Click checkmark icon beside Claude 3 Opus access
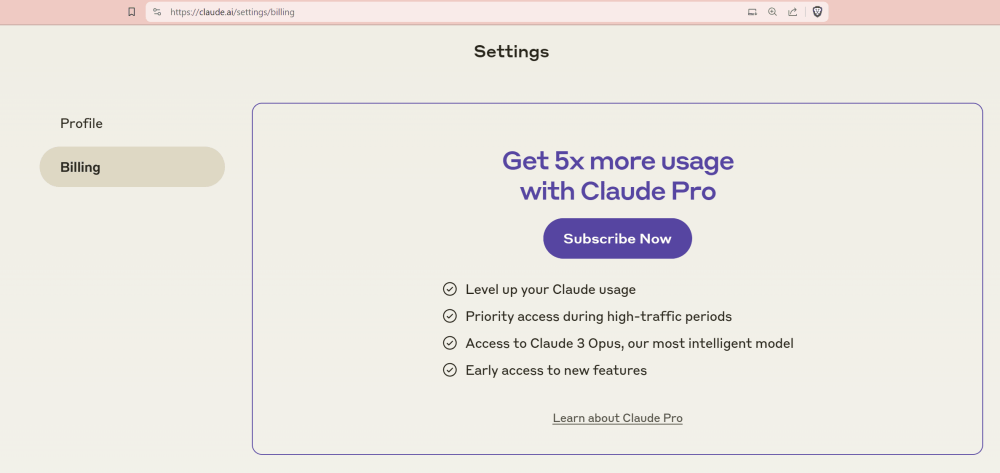This screenshot has height=473, width=1000. click(450, 343)
